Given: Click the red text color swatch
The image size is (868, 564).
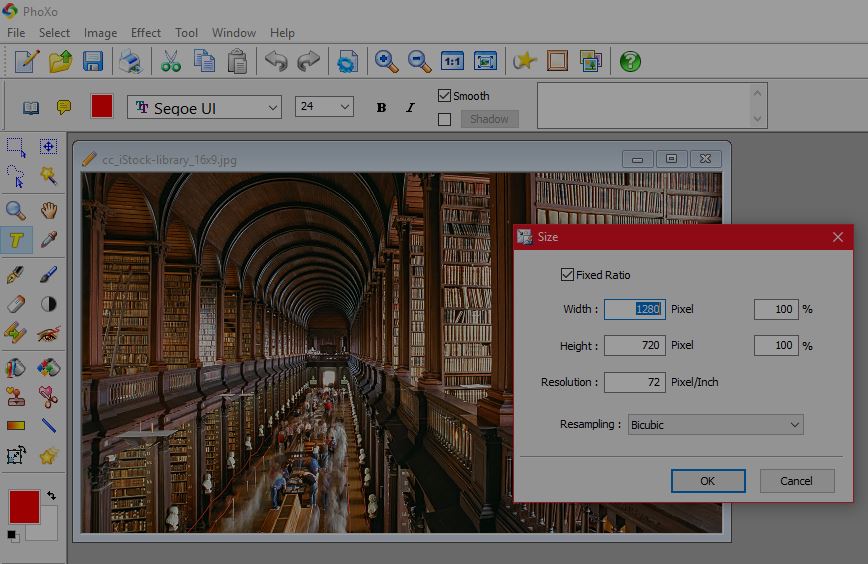Looking at the screenshot, I should click(x=102, y=107).
